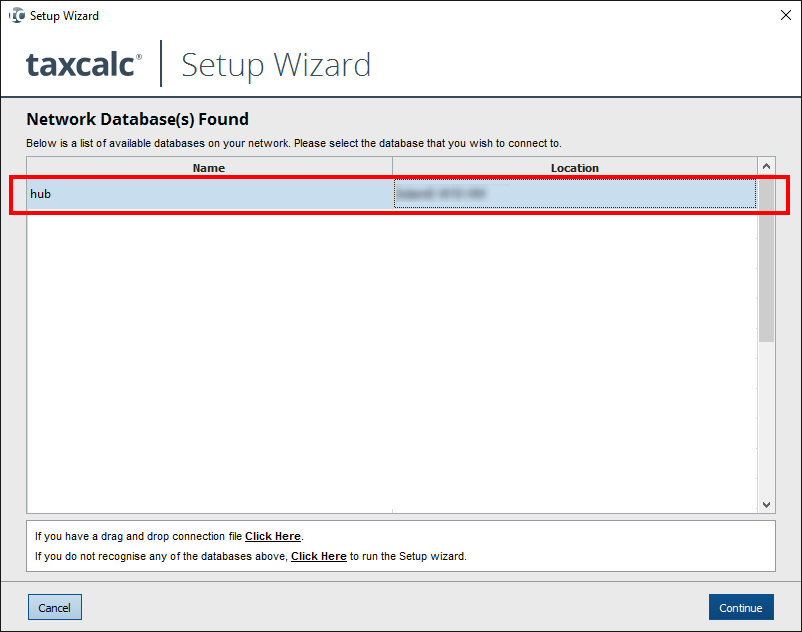Follow the Click Here link to run Setup wizard
Image resolution: width=802 pixels, height=632 pixels.
click(318, 556)
